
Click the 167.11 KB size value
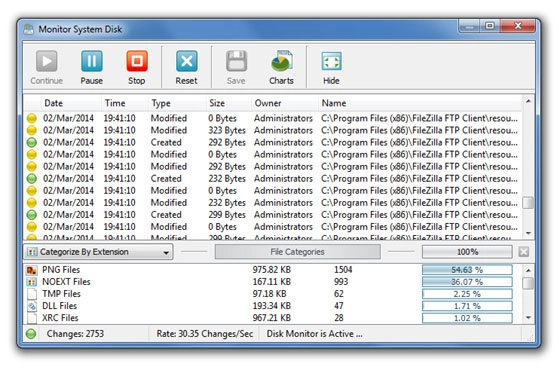(271, 282)
